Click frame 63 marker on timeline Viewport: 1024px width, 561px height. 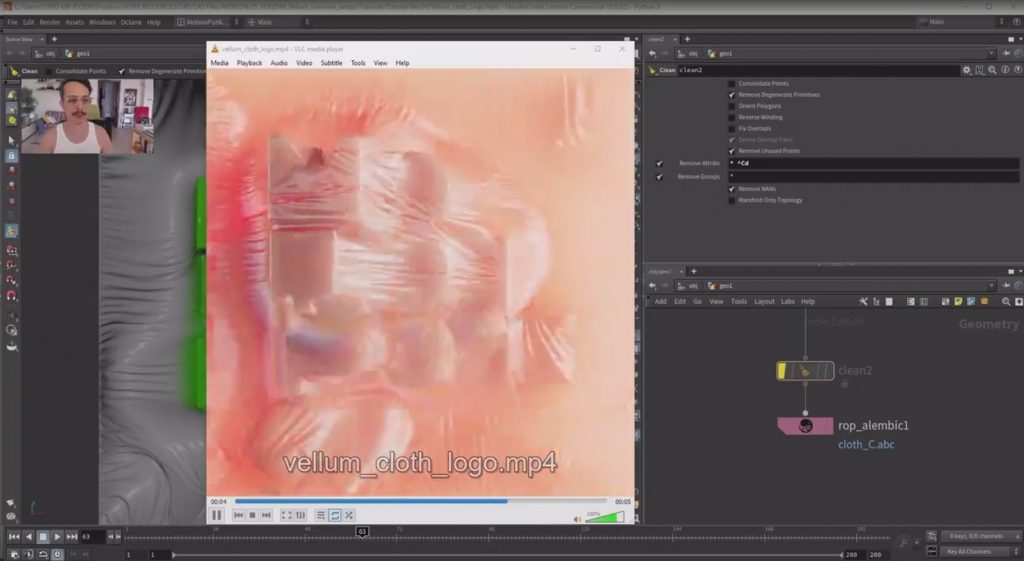(362, 532)
